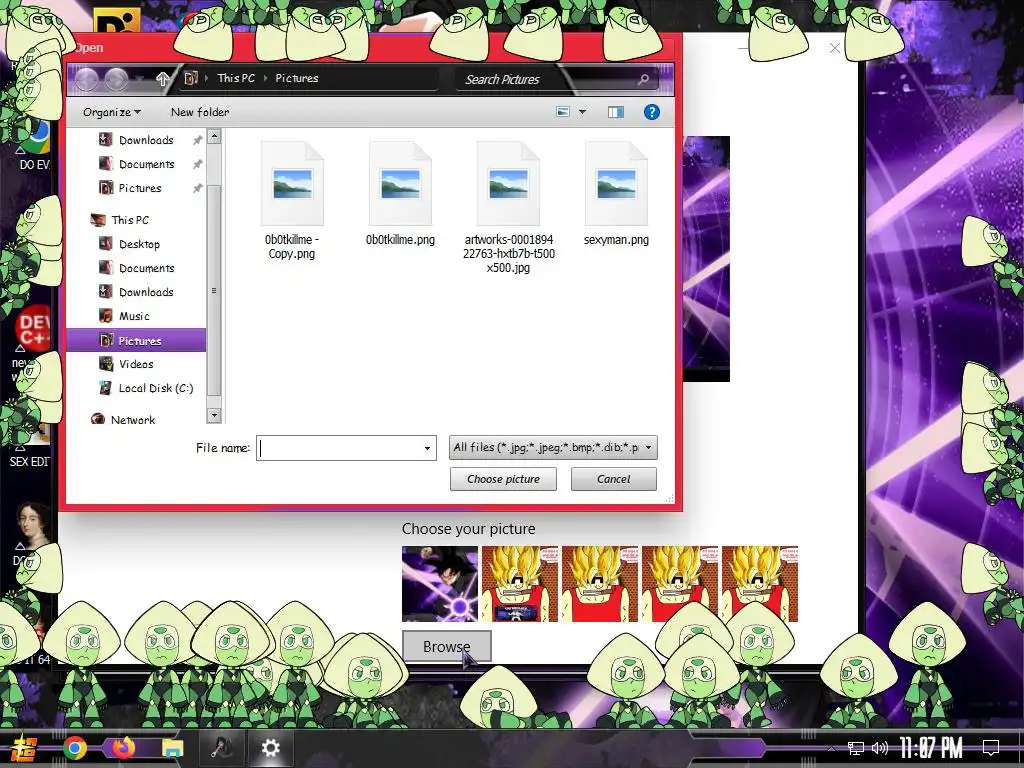The height and width of the screenshot is (768, 1024).
Task: Select highlighted Pictures under This PC
Action: 136,340
